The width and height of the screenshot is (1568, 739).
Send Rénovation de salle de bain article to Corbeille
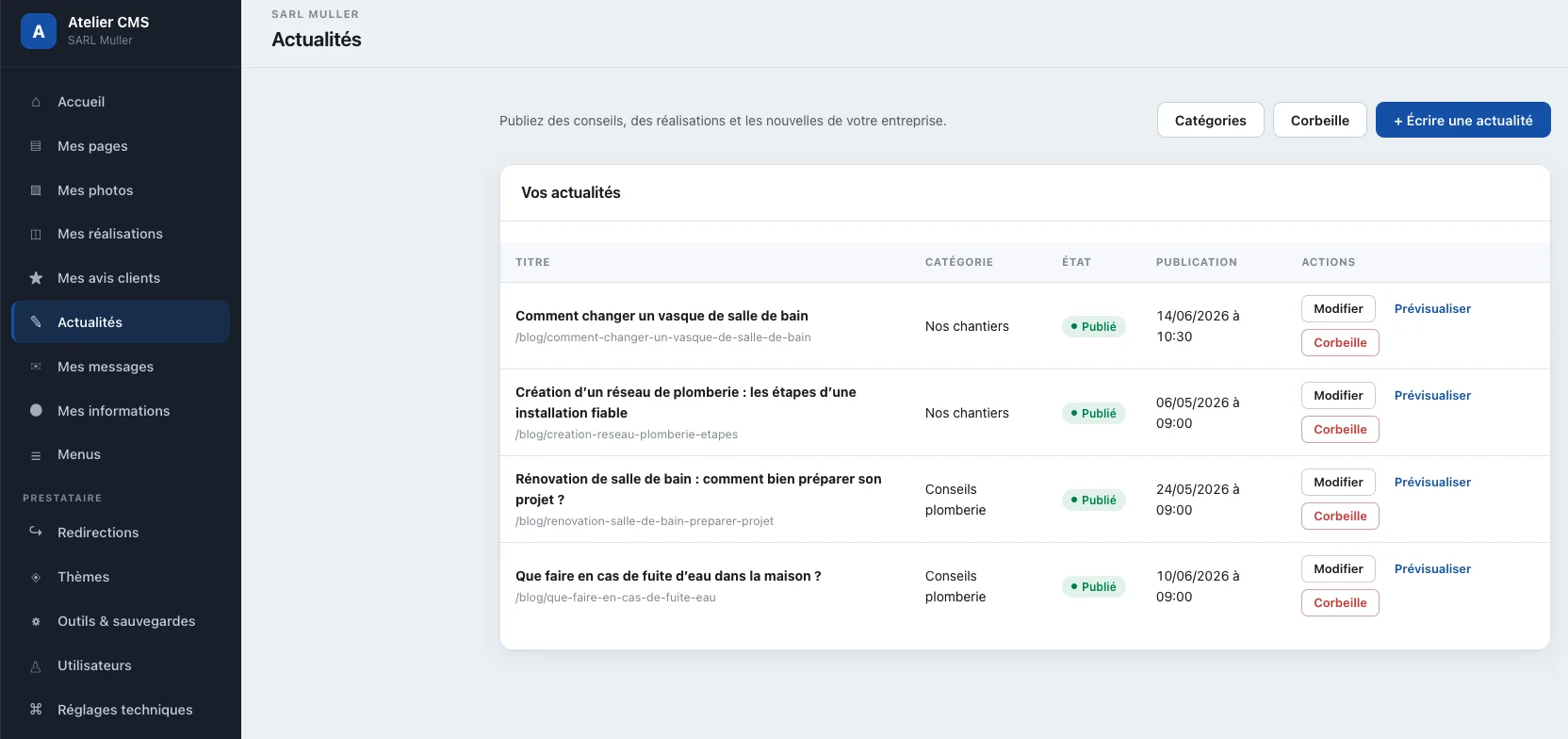[x=1340, y=516]
